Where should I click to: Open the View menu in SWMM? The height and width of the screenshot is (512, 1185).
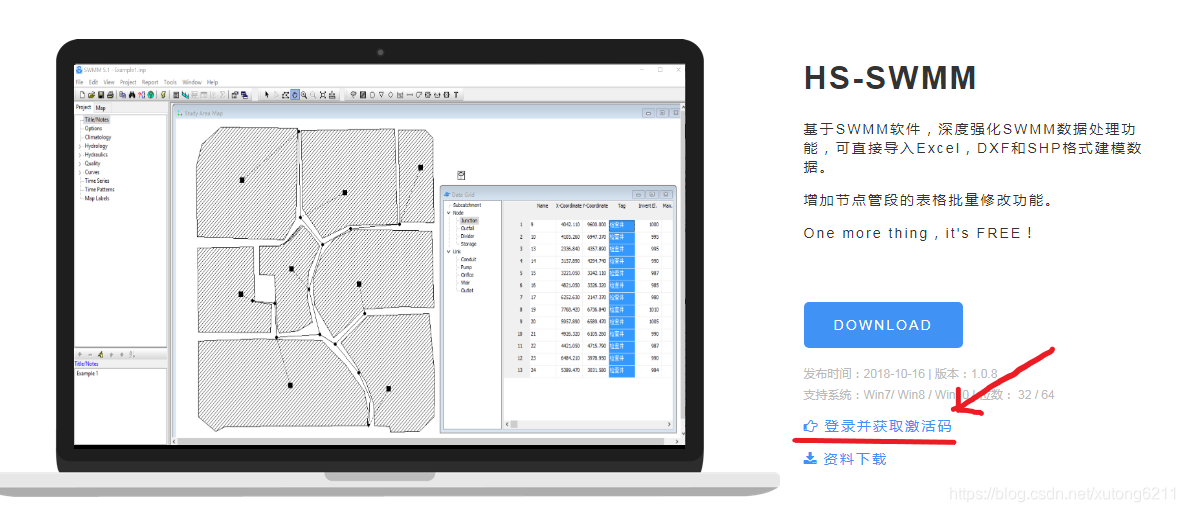pyautogui.click(x=109, y=82)
